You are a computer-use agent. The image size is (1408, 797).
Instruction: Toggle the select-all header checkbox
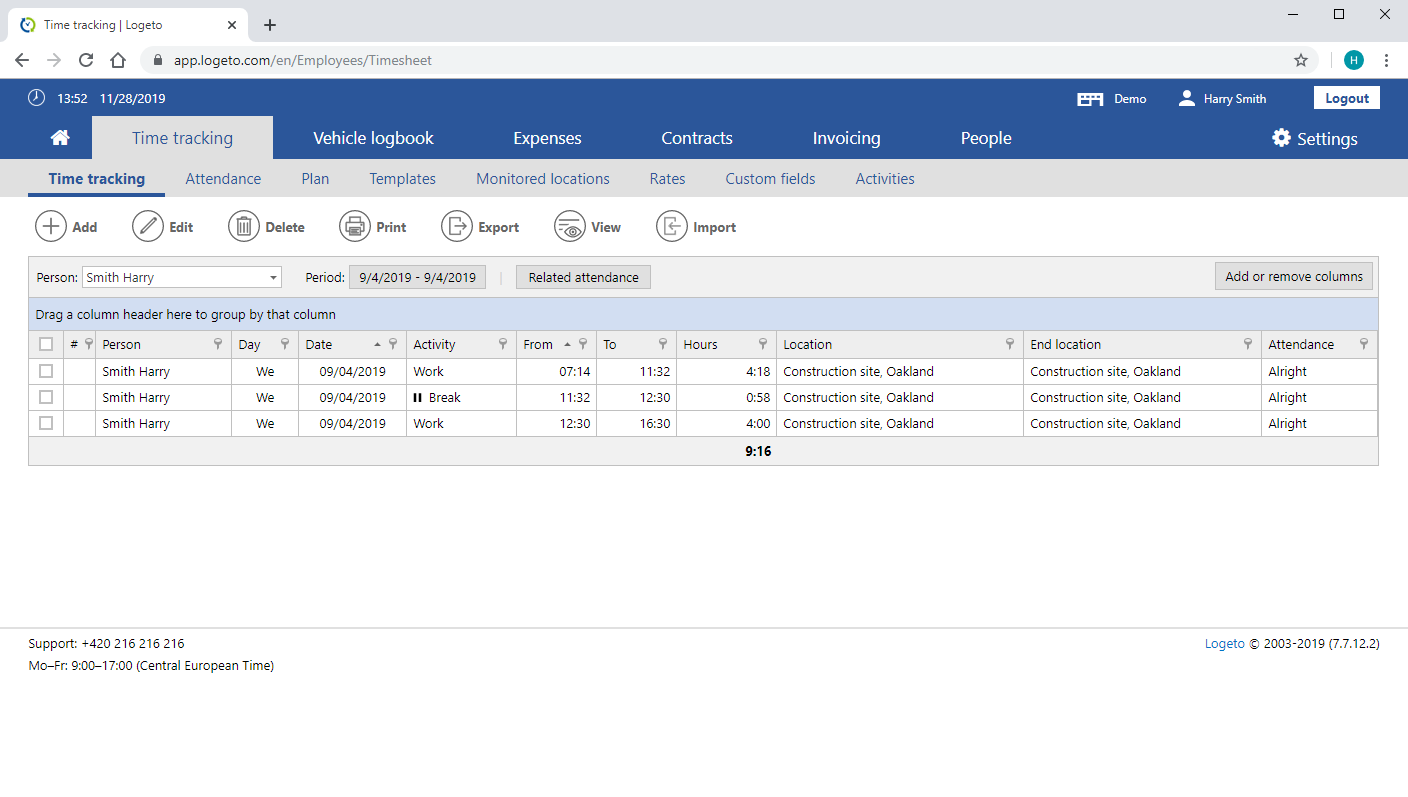tap(46, 344)
